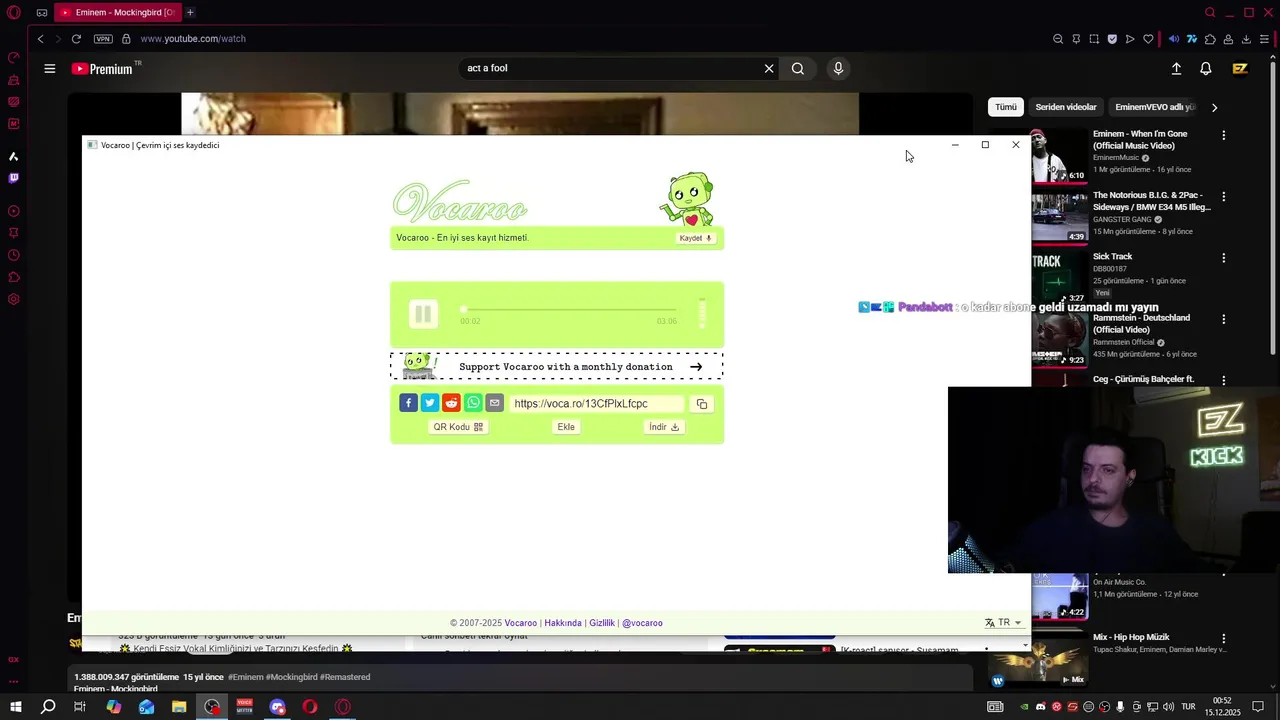Copy the Vocaroo link with copy icon
1280x720 pixels.
tap(702, 404)
